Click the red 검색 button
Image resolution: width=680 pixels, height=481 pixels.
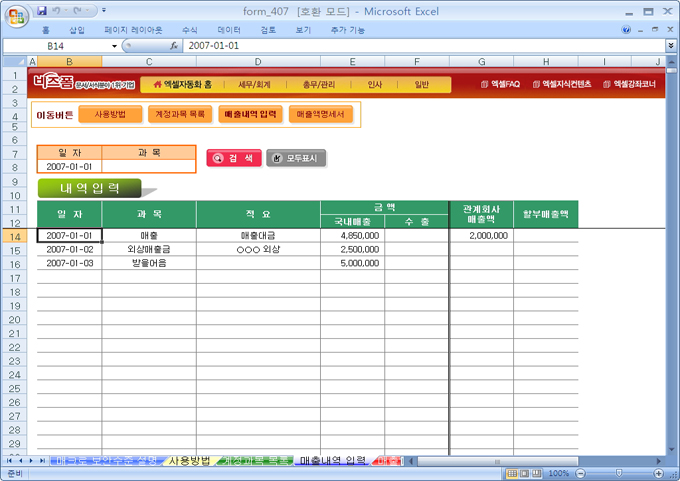(234, 158)
